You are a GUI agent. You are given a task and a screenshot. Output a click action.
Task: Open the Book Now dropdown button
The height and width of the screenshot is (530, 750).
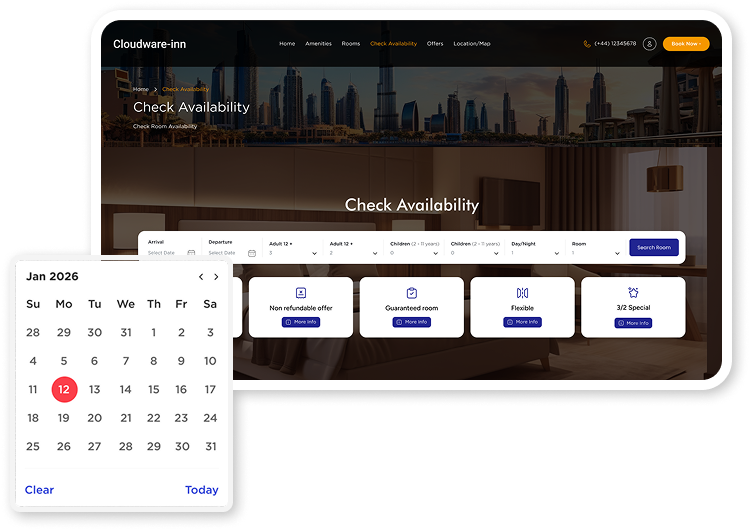pyautogui.click(x=685, y=44)
